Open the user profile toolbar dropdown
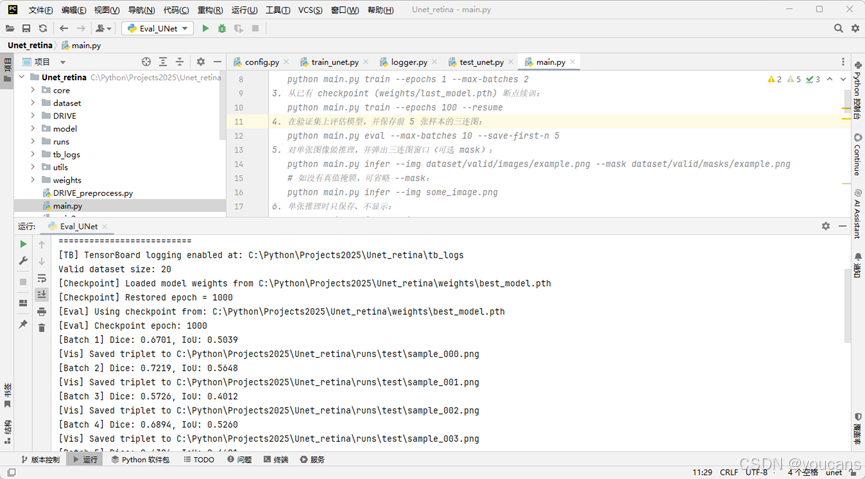Viewport: 865px width, 479px height. [x=103, y=28]
